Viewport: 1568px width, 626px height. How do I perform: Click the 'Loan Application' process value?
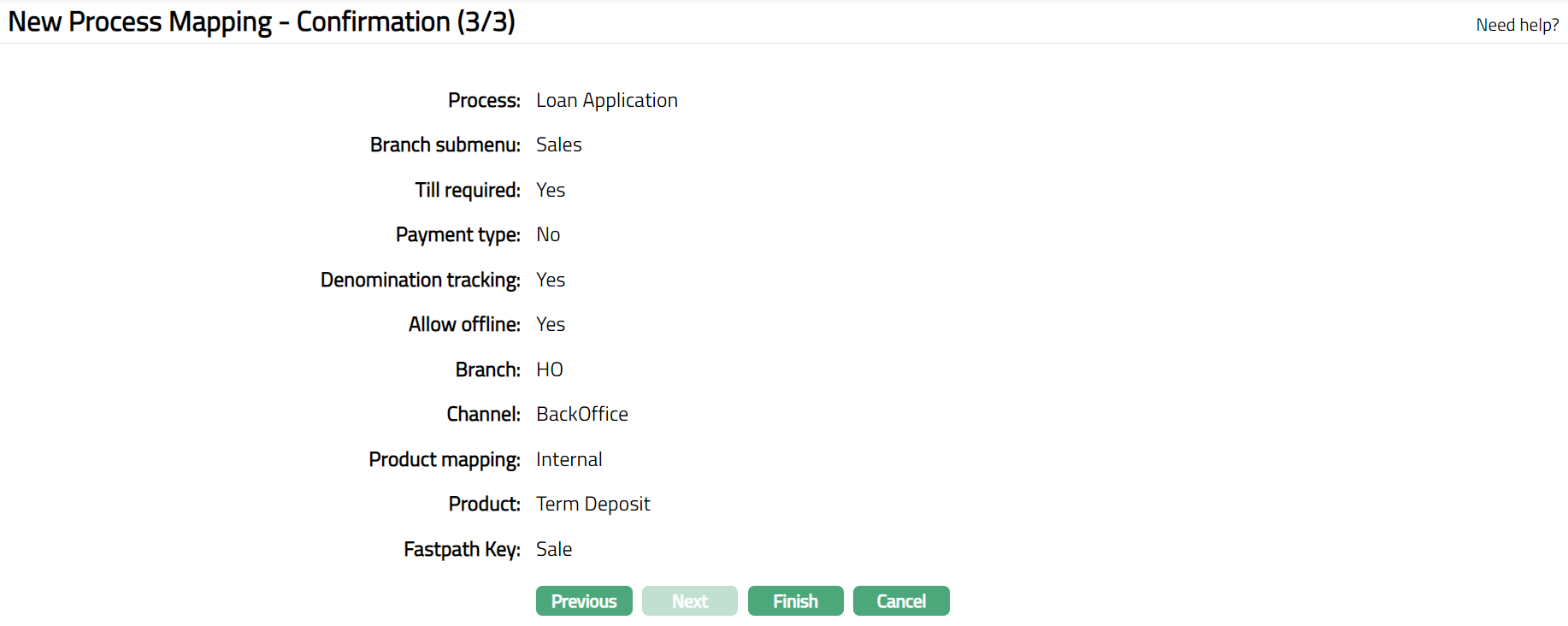point(606,100)
